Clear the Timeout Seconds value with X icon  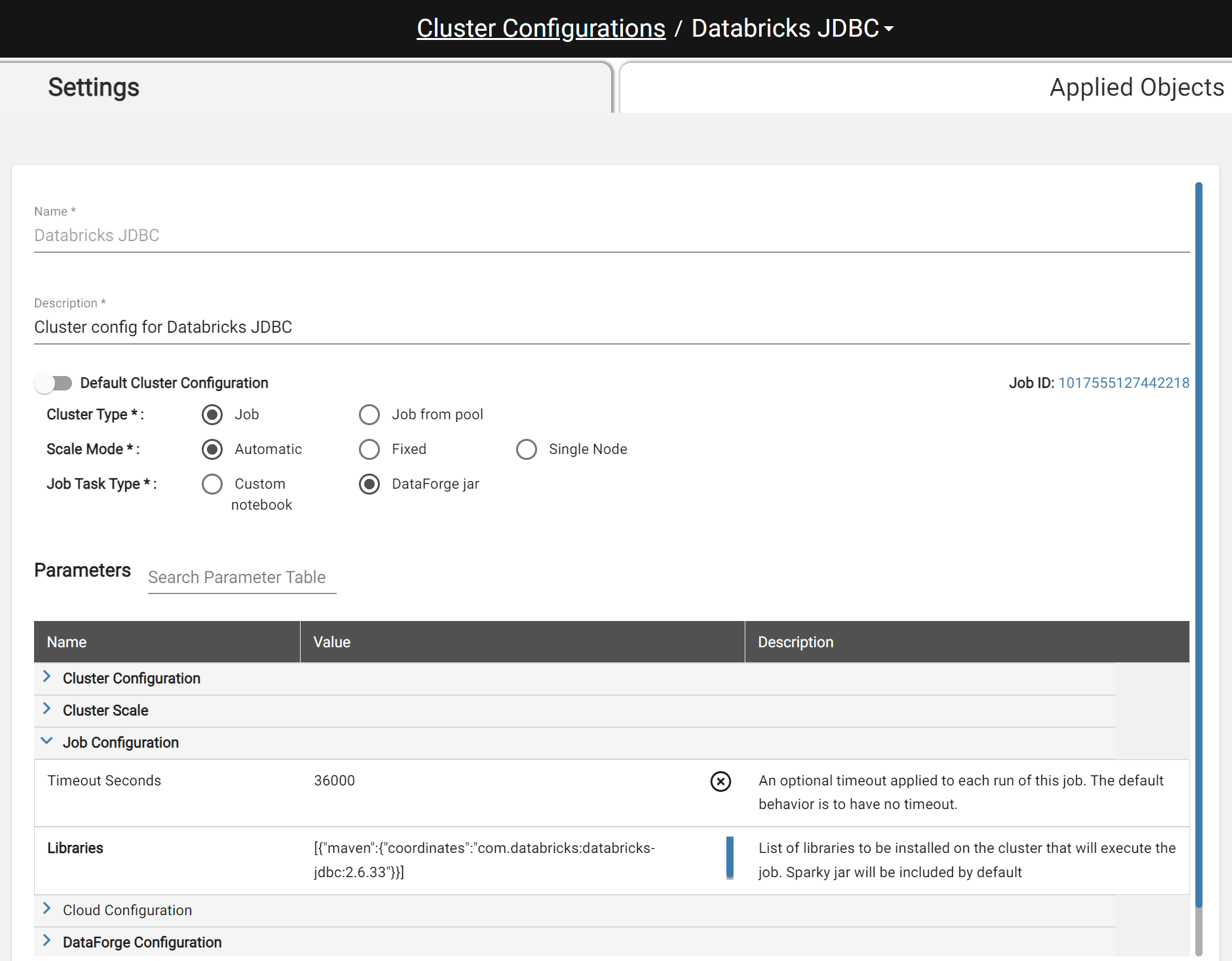click(x=720, y=781)
